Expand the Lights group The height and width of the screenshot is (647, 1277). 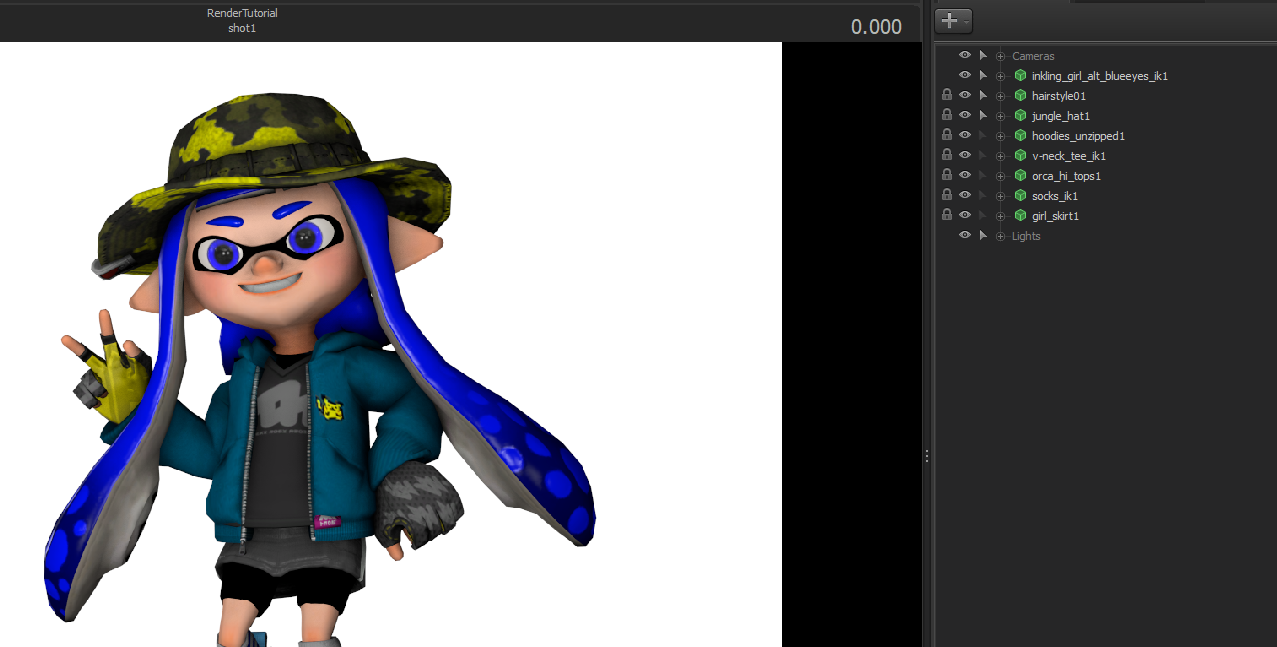1001,236
